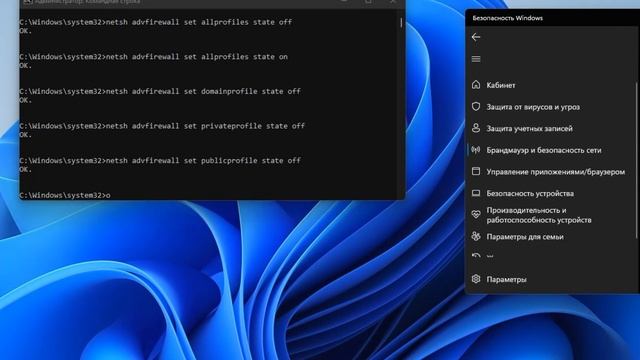640x360 pixels.
Task: Toggle the hamburger navigation menu icon
Action: tap(476, 59)
